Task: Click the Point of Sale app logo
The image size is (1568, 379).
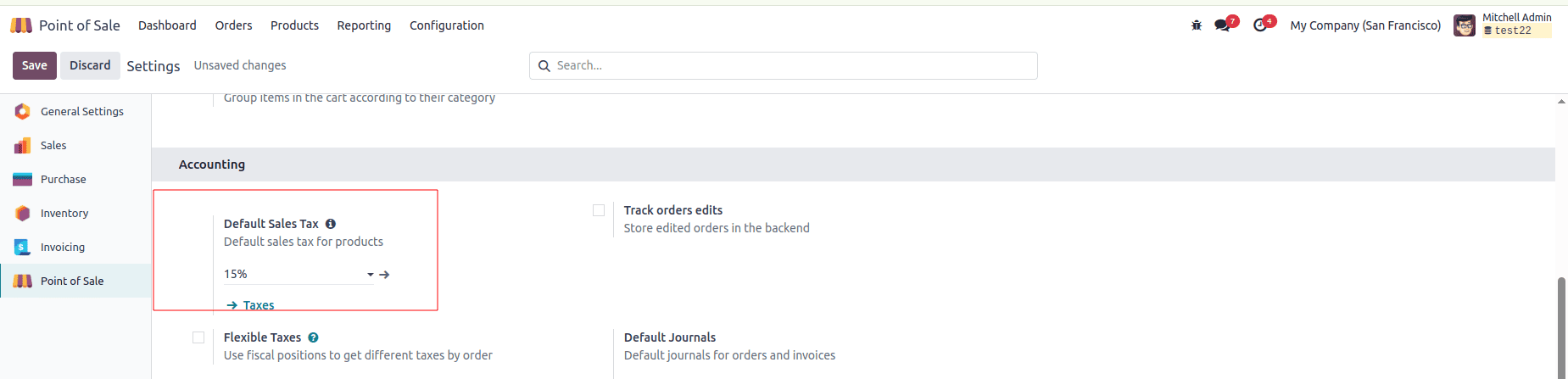Action: [x=21, y=25]
